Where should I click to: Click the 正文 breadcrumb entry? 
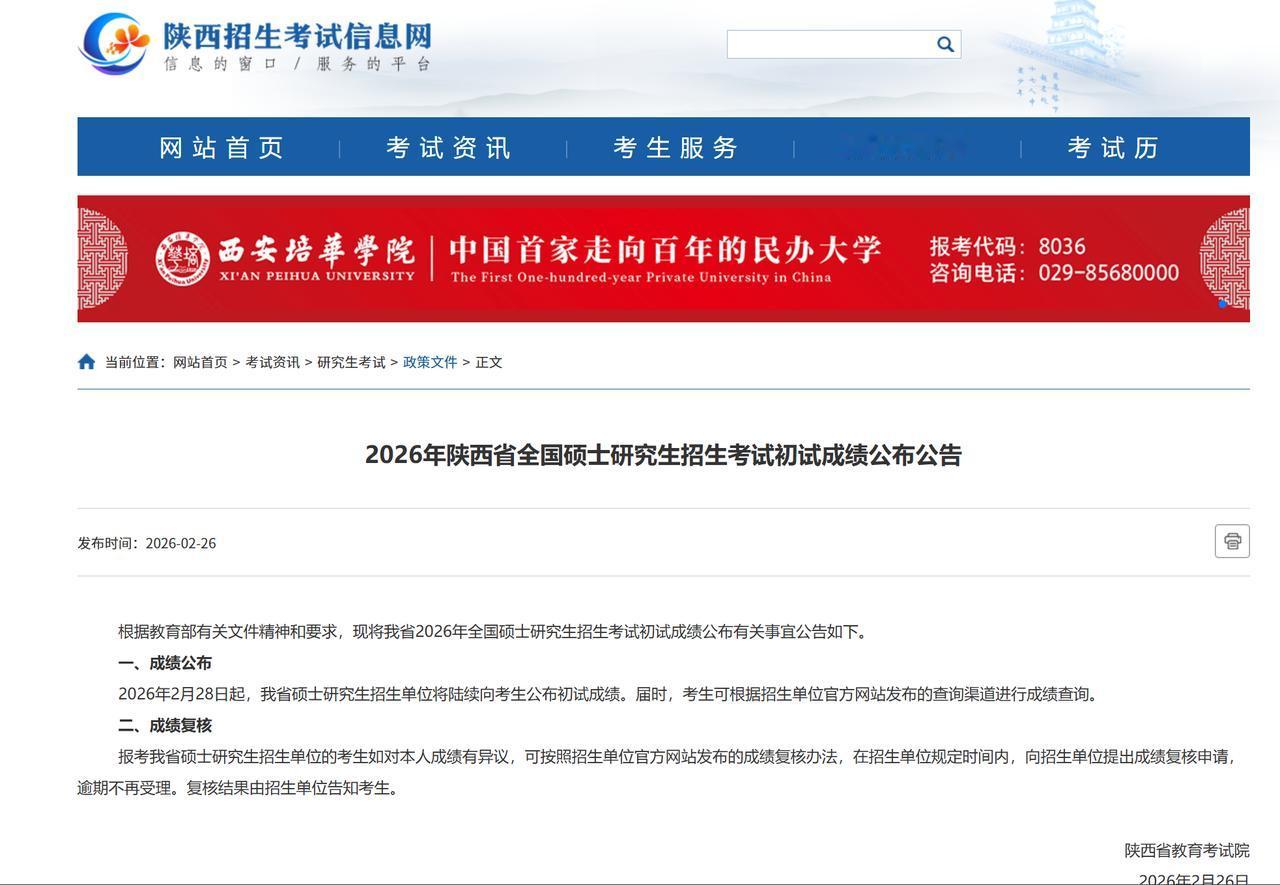coord(489,362)
